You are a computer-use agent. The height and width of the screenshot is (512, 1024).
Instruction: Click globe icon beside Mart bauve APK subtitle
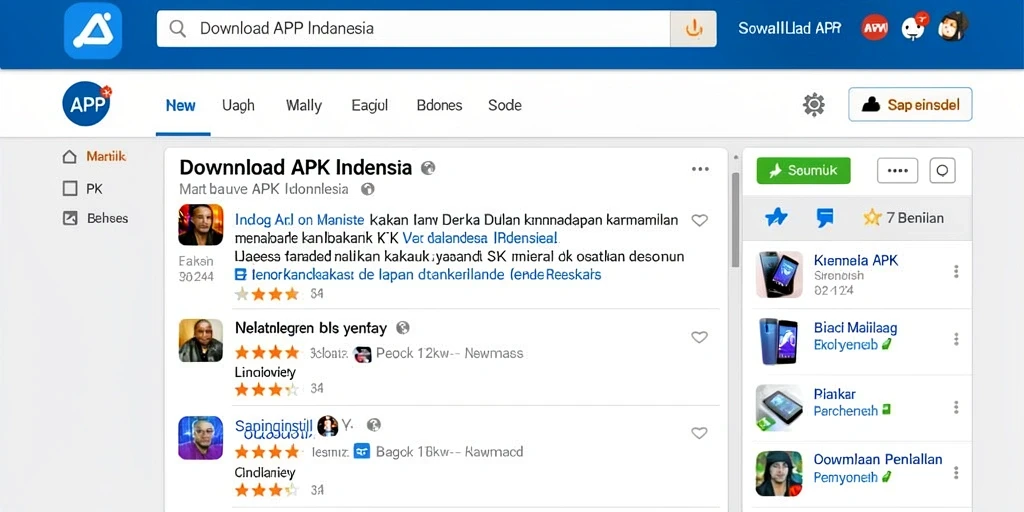[368, 189]
